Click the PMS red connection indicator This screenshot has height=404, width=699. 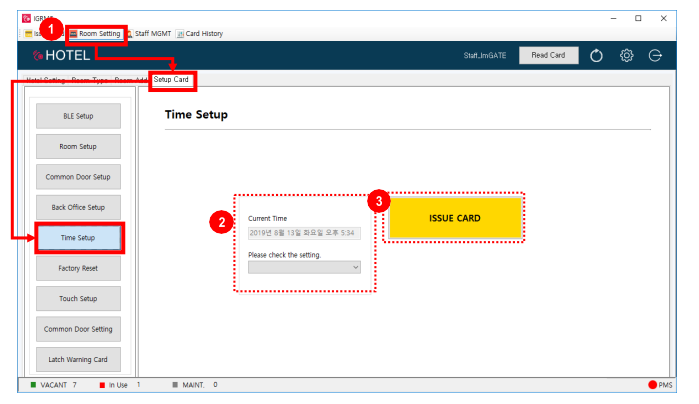(x=653, y=385)
